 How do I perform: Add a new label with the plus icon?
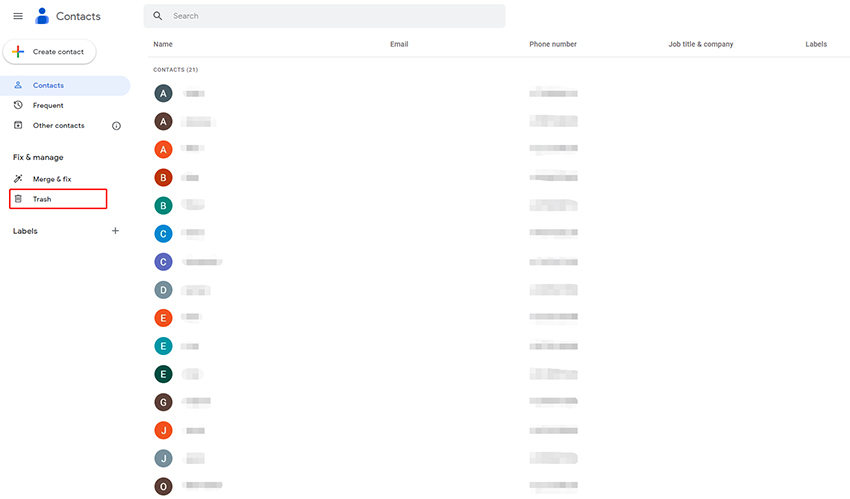click(x=115, y=231)
